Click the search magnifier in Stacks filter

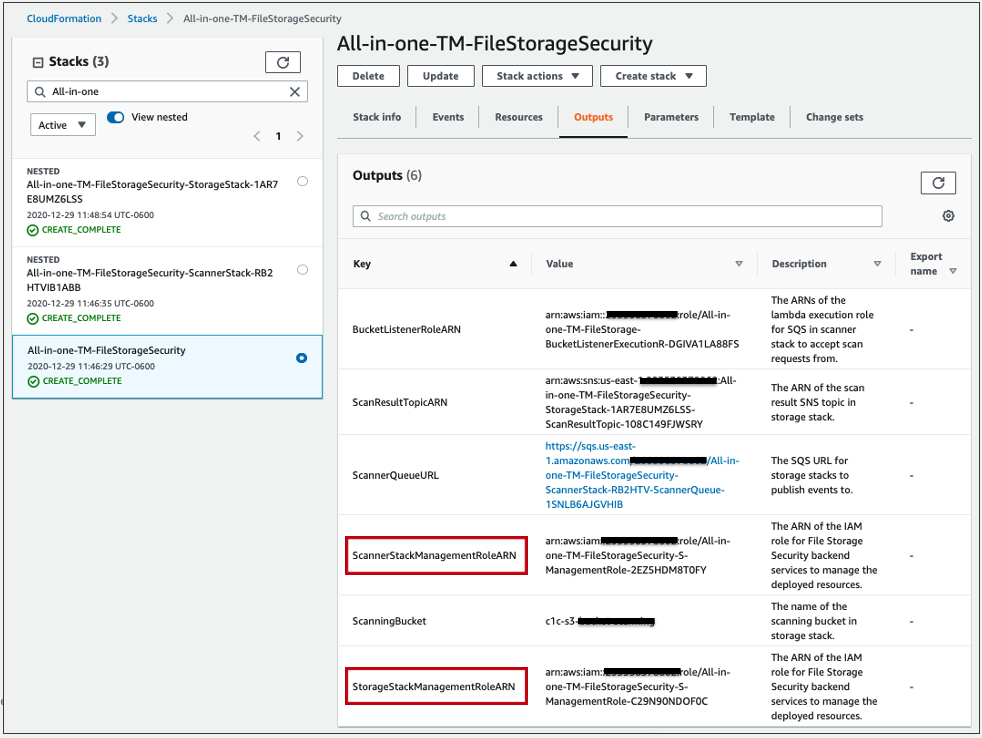tap(40, 91)
